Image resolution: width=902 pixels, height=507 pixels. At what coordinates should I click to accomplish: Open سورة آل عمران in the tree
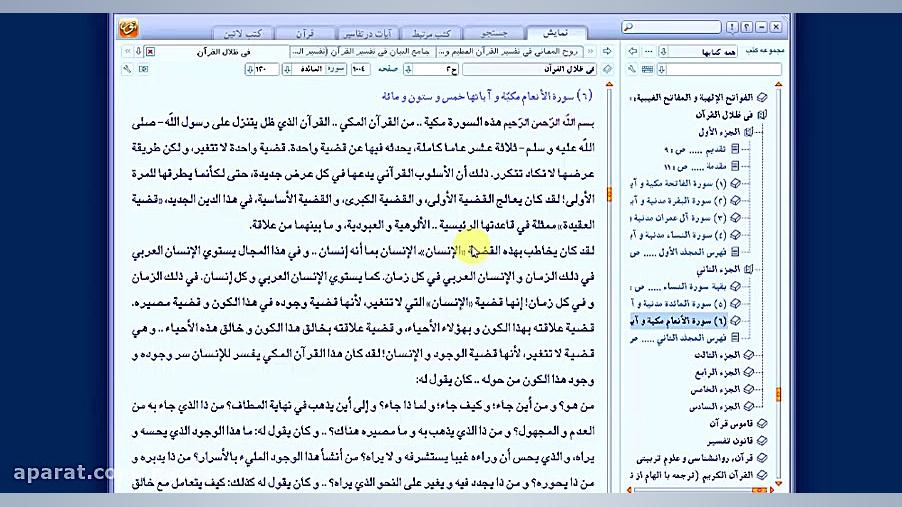coord(678,218)
